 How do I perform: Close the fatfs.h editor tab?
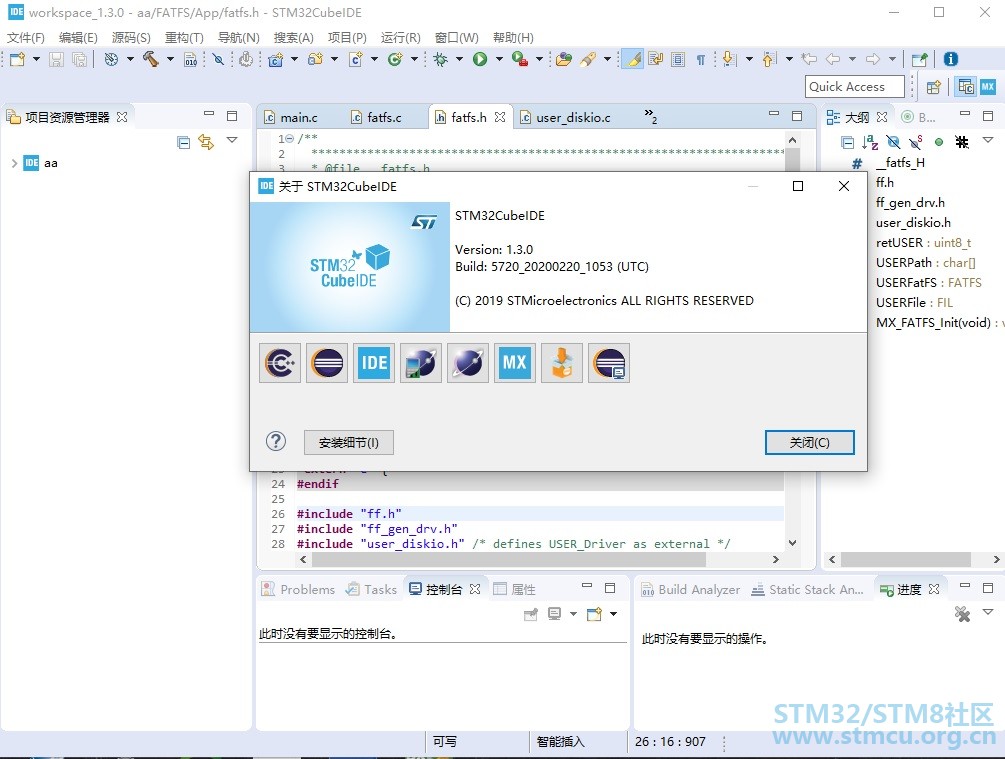click(500, 117)
